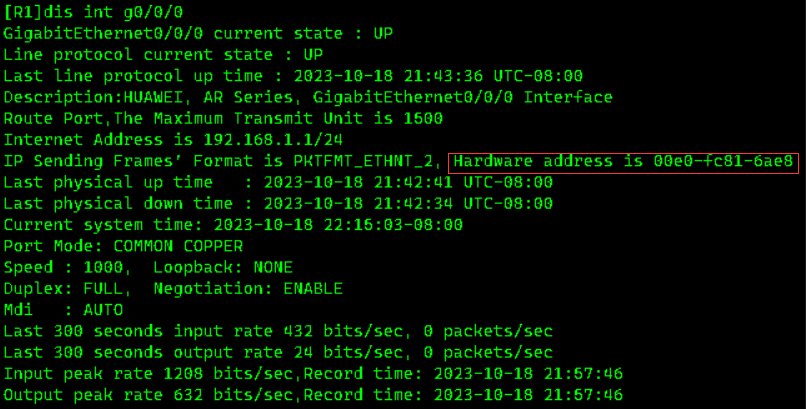
Task: Click the command prompt text [R1]dis int g0/0/0
Action: point(83,12)
